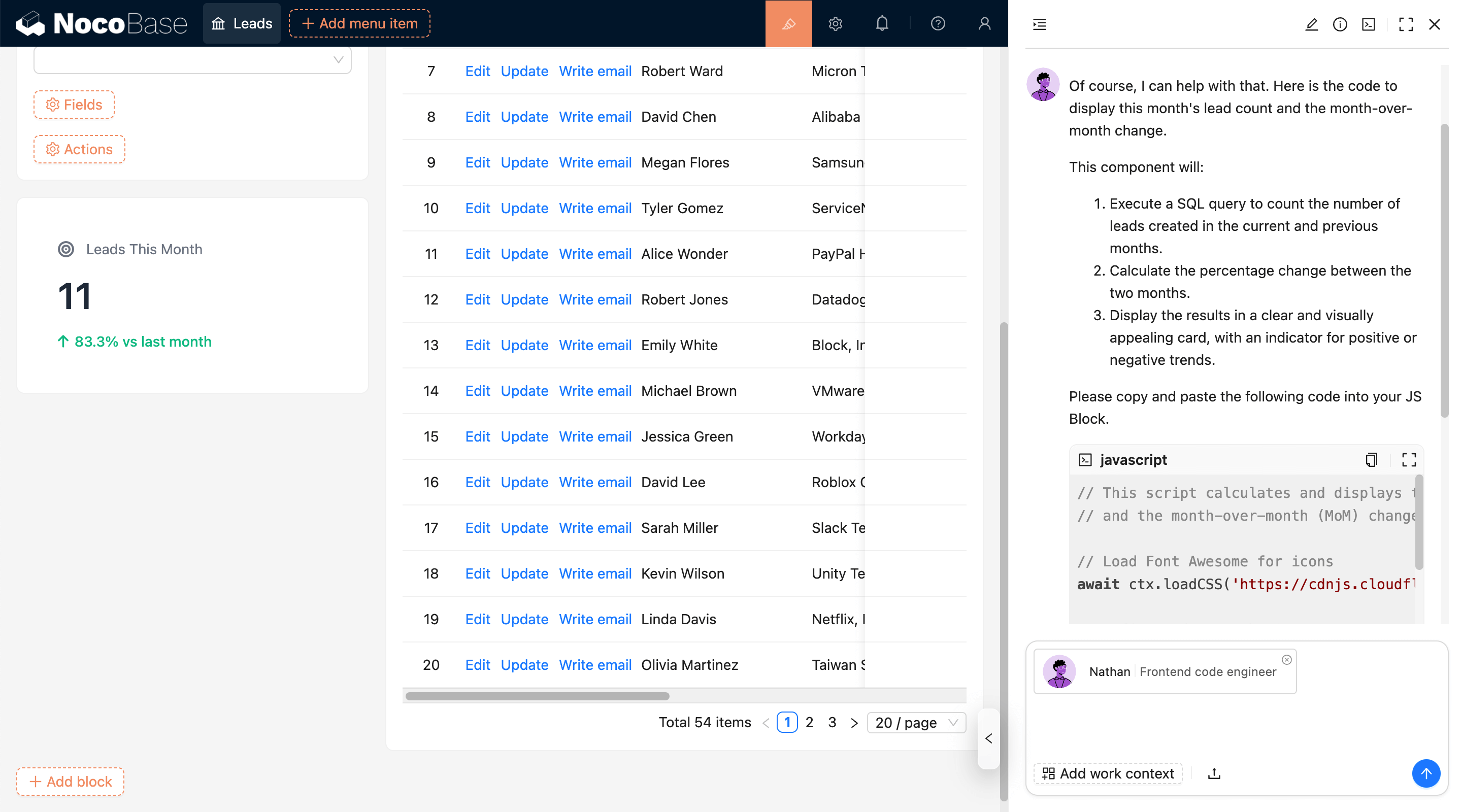This screenshot has height=812, width=1462.
Task: Click the upload file icon in chat
Action: click(1214, 773)
